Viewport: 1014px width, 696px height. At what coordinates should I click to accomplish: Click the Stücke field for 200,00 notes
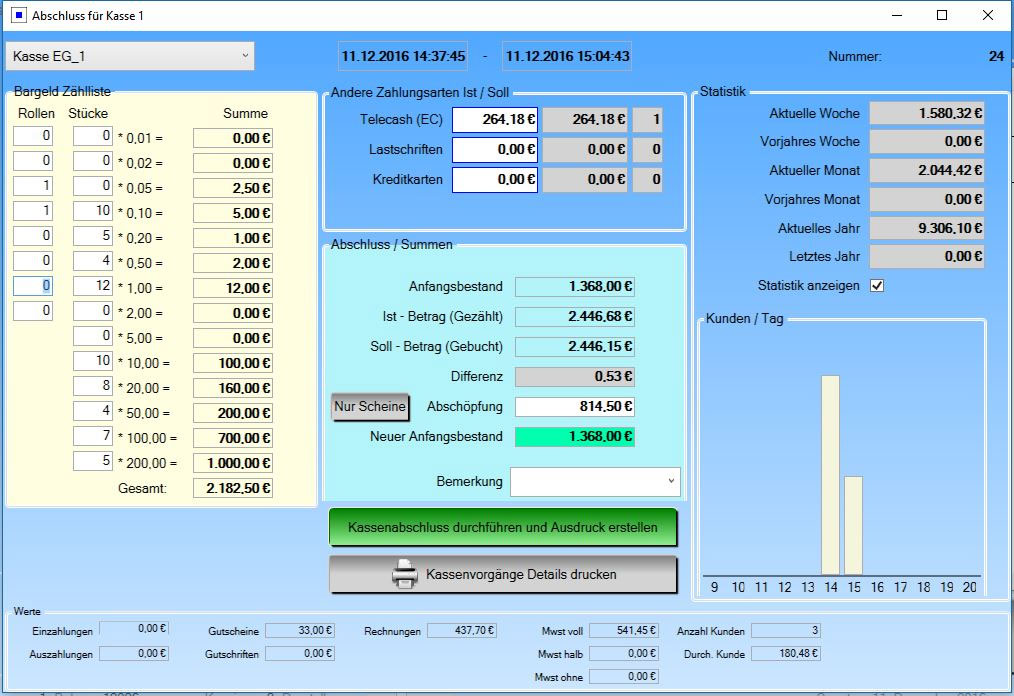point(92,462)
